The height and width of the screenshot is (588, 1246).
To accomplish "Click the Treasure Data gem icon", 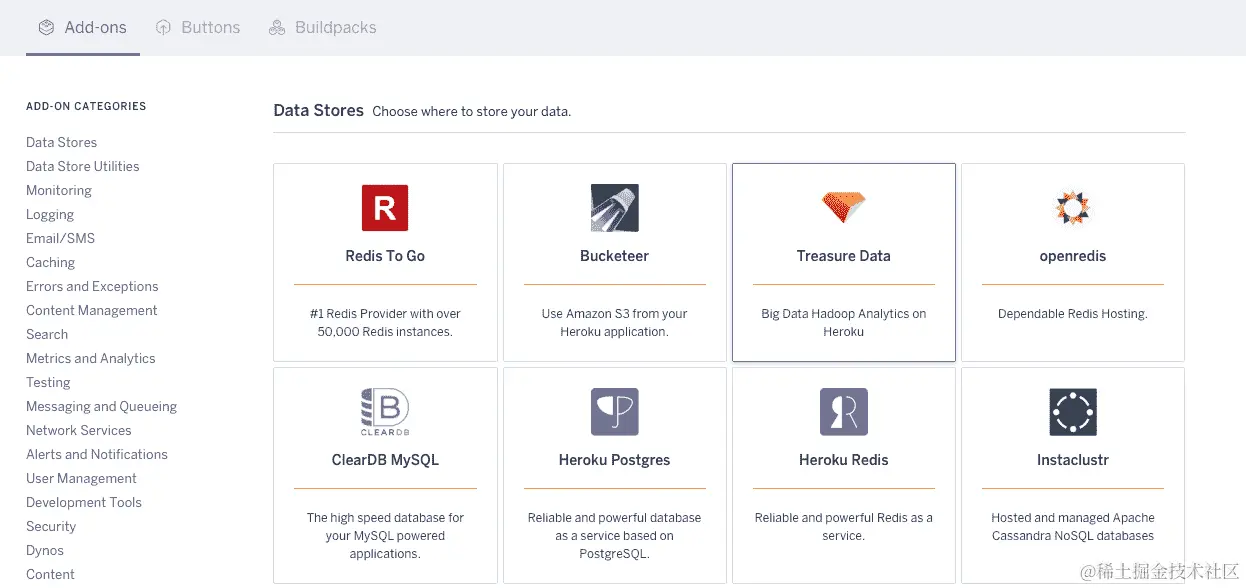I will pos(843,208).
